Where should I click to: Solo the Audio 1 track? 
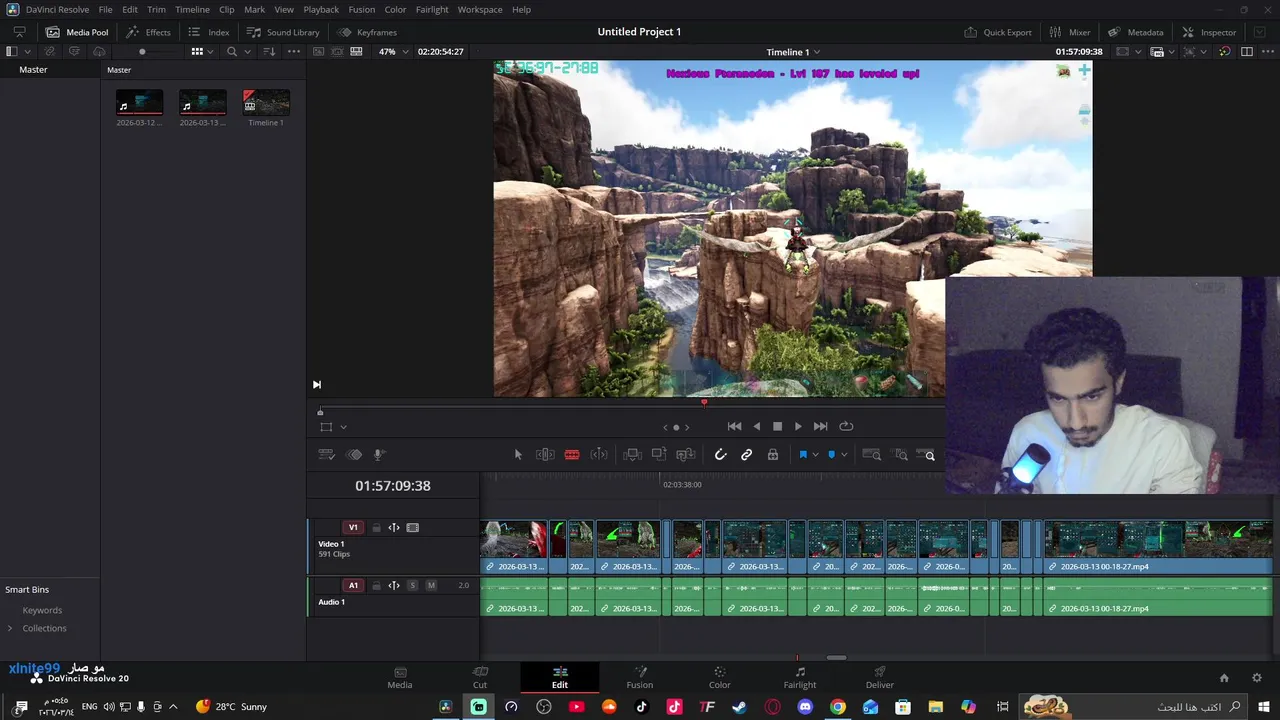pyautogui.click(x=412, y=585)
